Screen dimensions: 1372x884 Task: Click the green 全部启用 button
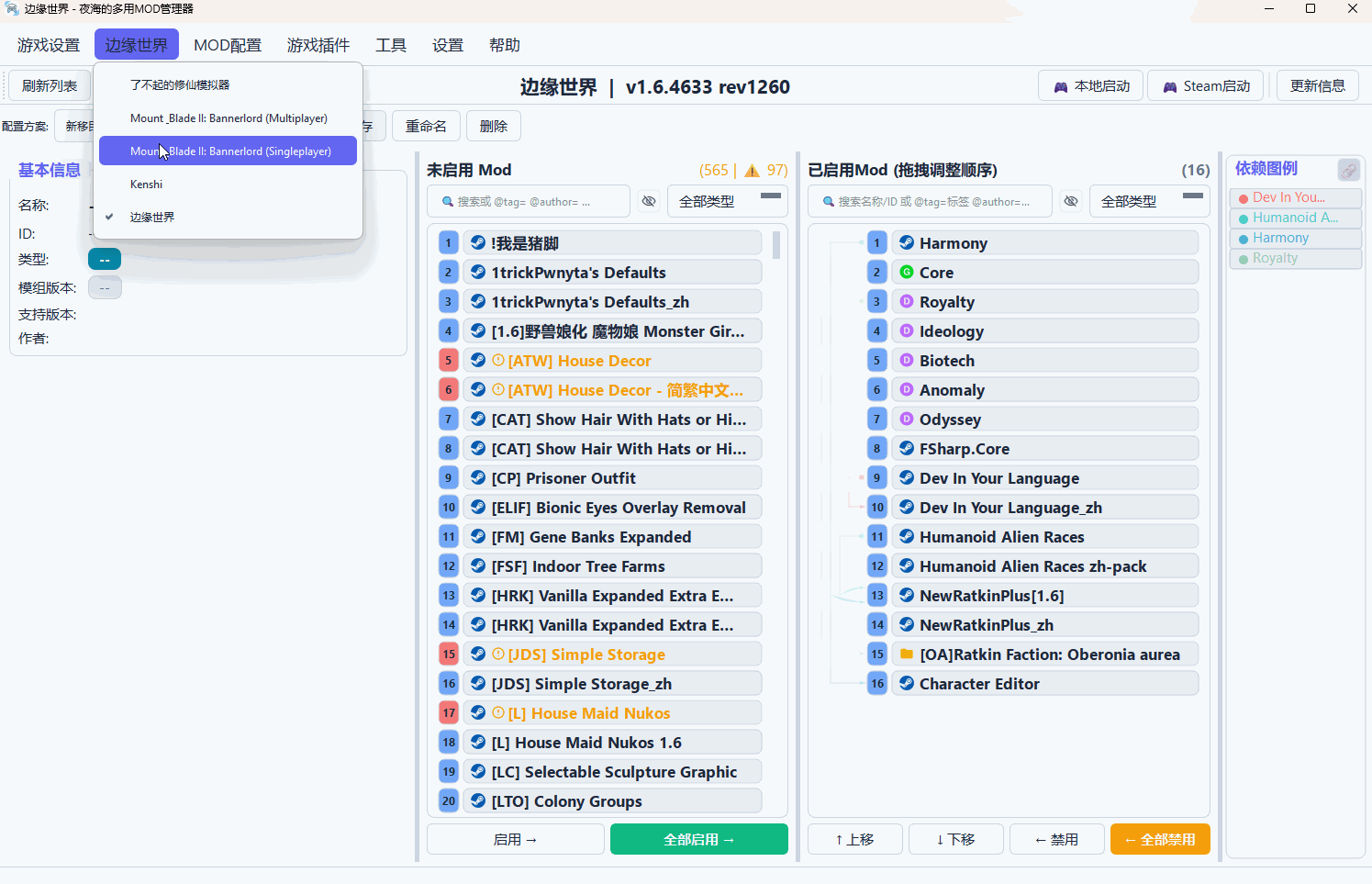click(698, 838)
